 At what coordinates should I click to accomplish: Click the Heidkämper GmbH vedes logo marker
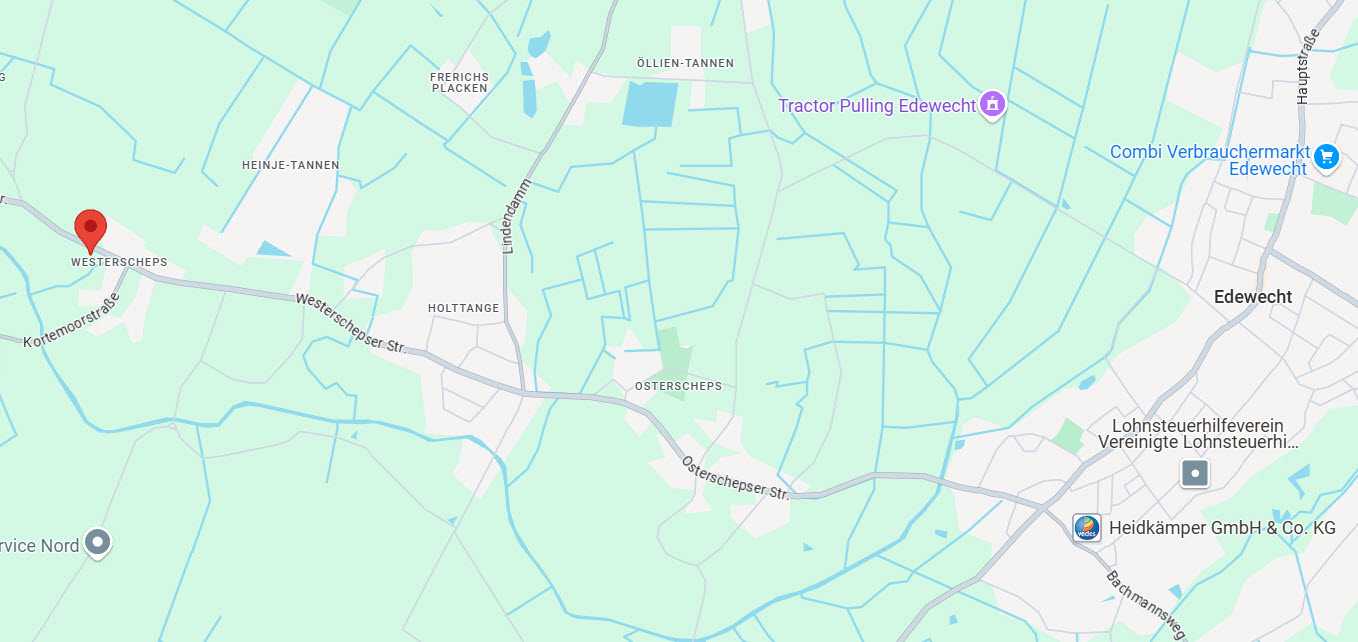1087,528
